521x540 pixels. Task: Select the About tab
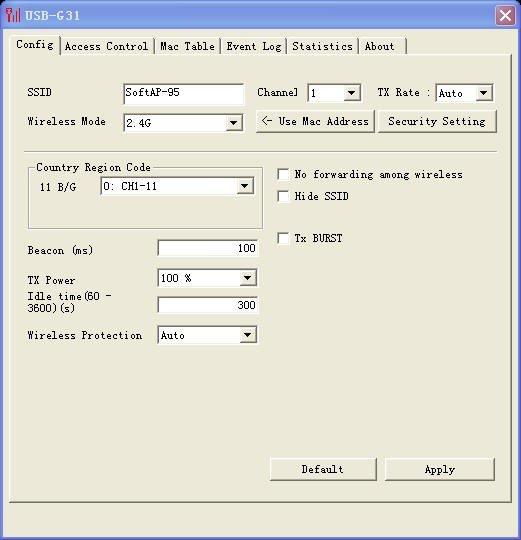click(x=381, y=46)
